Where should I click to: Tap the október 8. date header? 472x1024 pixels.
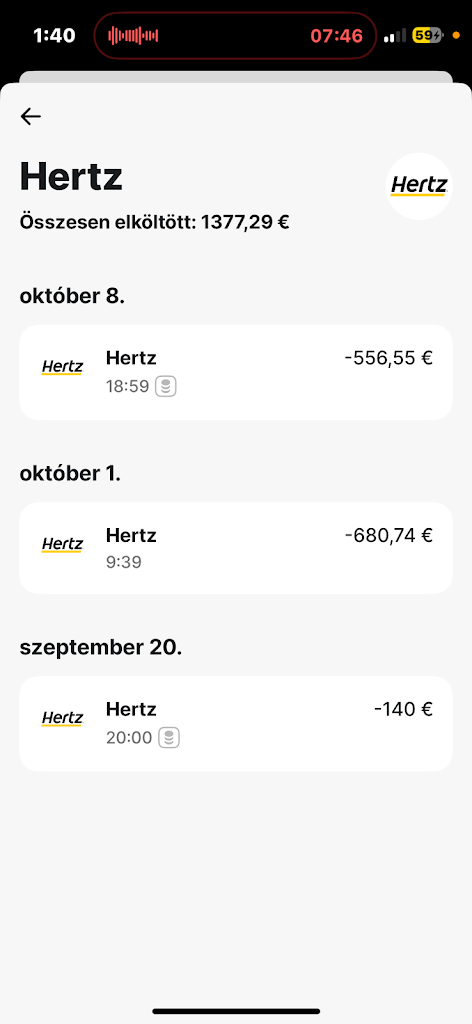click(72, 296)
